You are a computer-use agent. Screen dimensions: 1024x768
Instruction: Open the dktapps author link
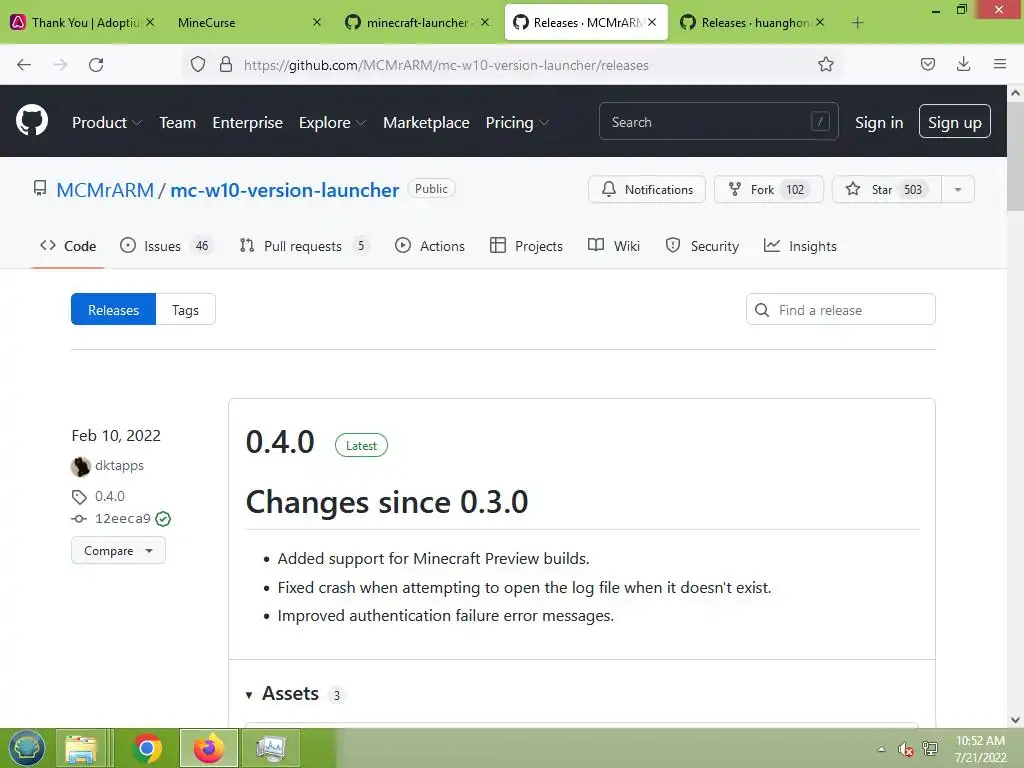[120, 466]
